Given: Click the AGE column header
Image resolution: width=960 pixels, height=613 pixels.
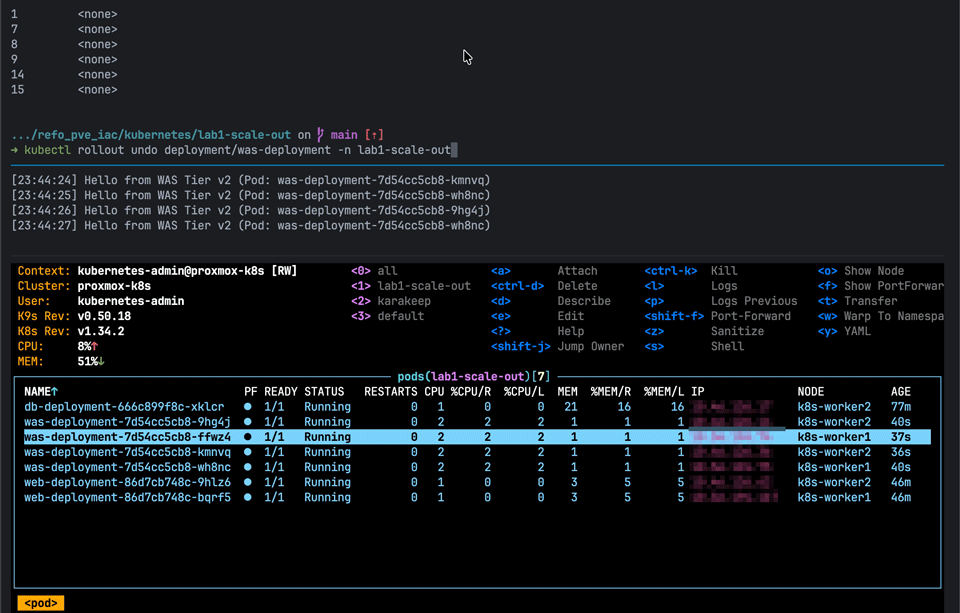Looking at the screenshot, I should 901,392.
